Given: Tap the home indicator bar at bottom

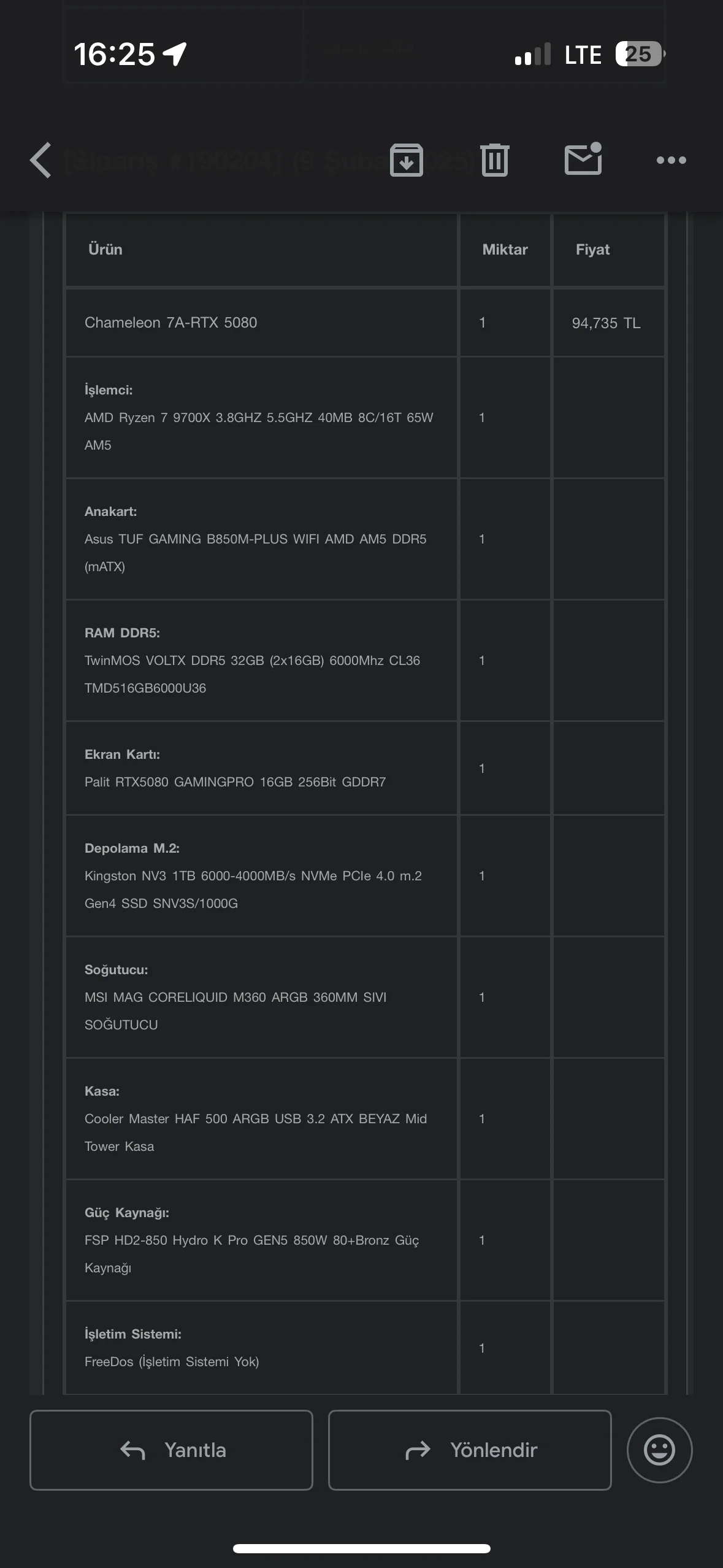Looking at the screenshot, I should pyautogui.click(x=361, y=1548).
